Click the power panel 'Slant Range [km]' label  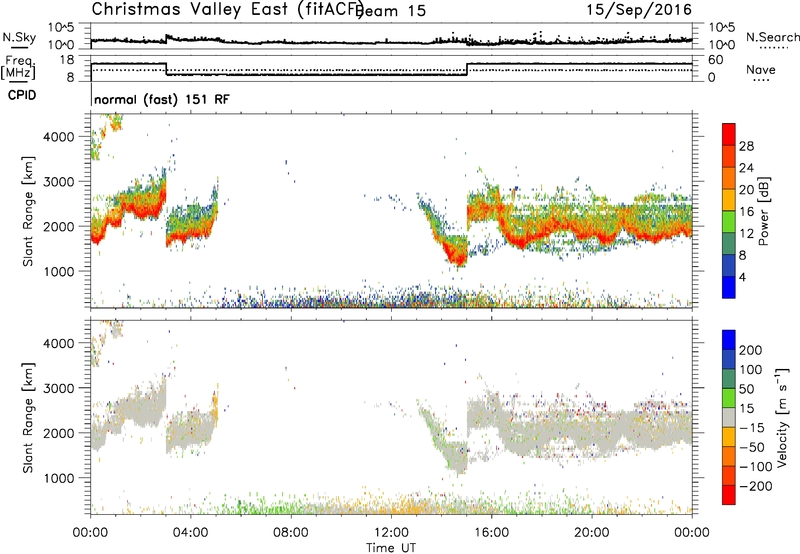pos(28,211)
